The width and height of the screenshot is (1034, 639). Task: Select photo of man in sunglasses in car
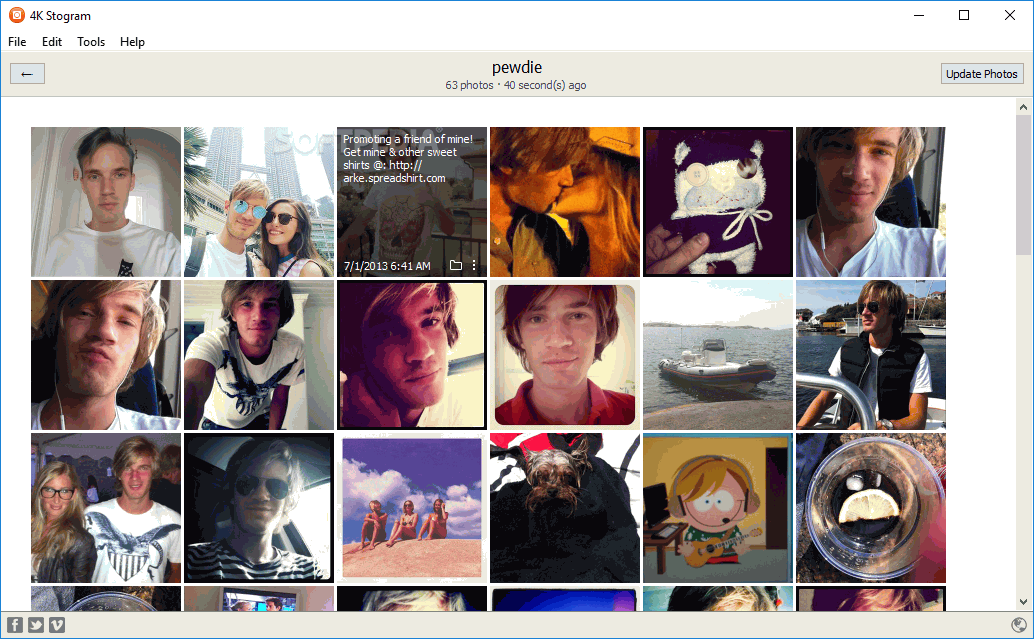pyautogui.click(x=258, y=508)
